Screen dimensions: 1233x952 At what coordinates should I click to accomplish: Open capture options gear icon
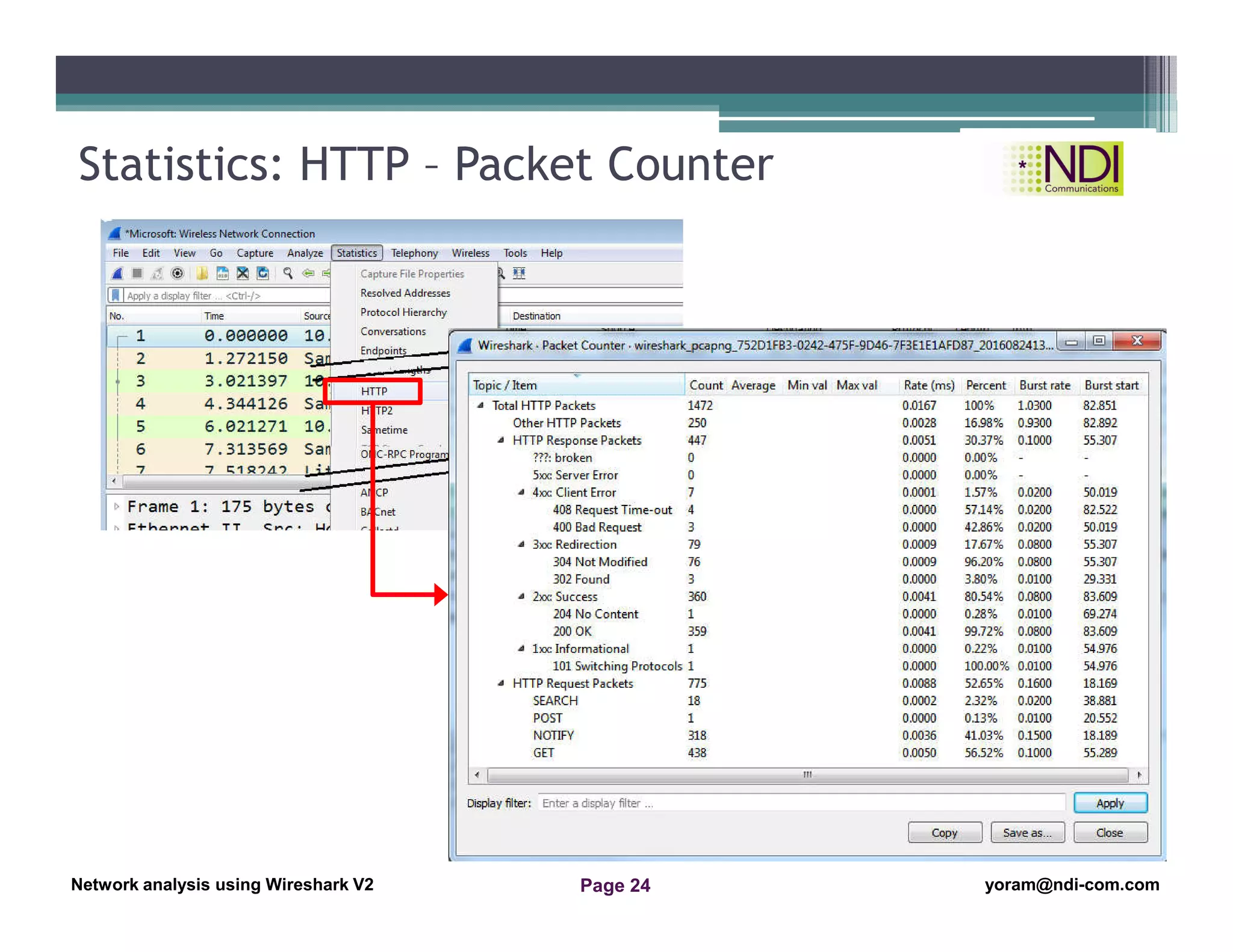pos(177,273)
